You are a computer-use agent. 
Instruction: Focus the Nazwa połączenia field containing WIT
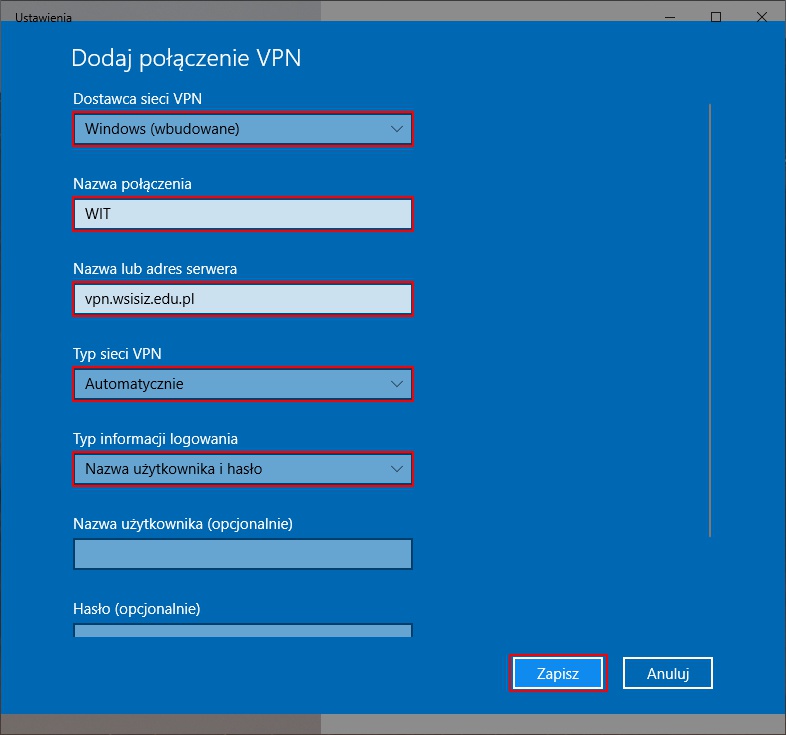coord(242,214)
